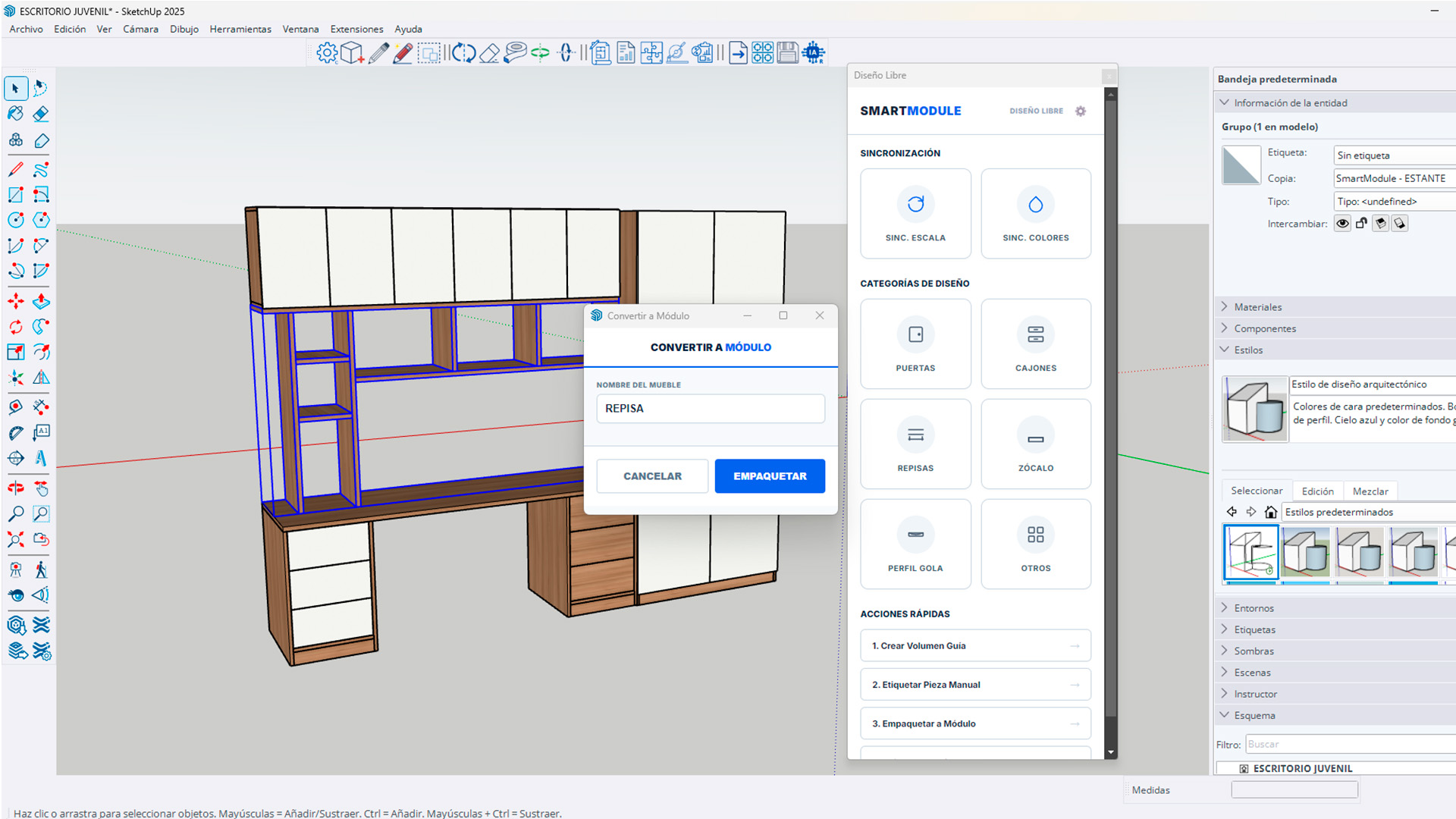Select the first style thumbnail in Estilos

point(1250,552)
